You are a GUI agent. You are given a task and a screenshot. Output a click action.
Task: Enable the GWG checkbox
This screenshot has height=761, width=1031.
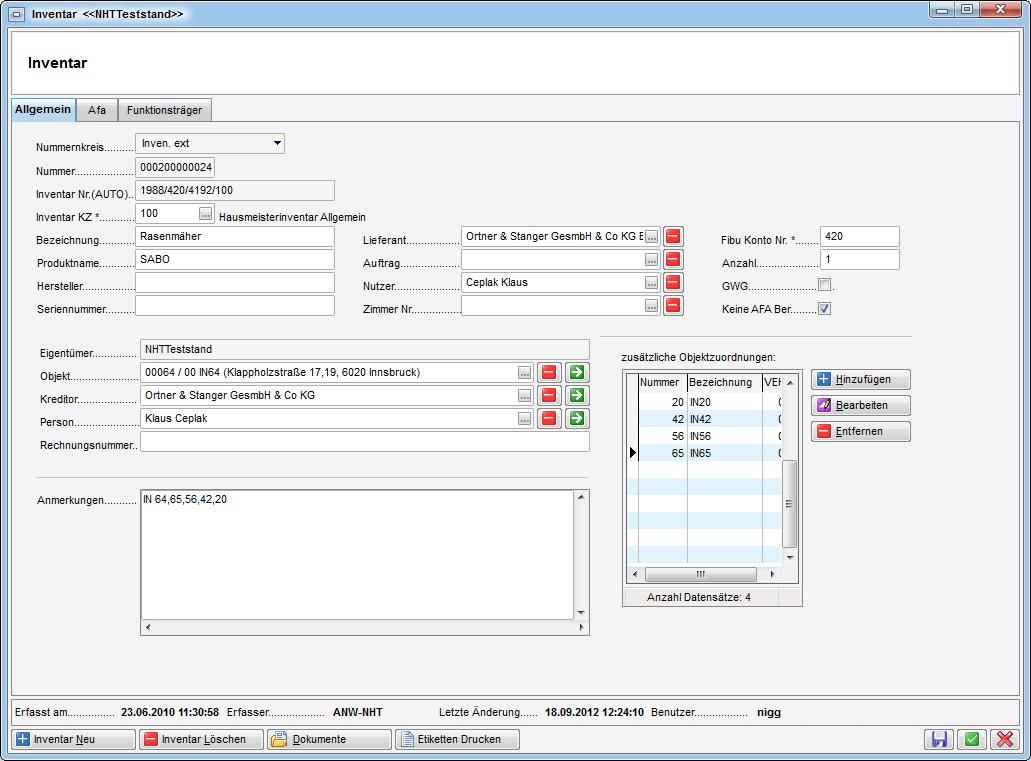824,286
